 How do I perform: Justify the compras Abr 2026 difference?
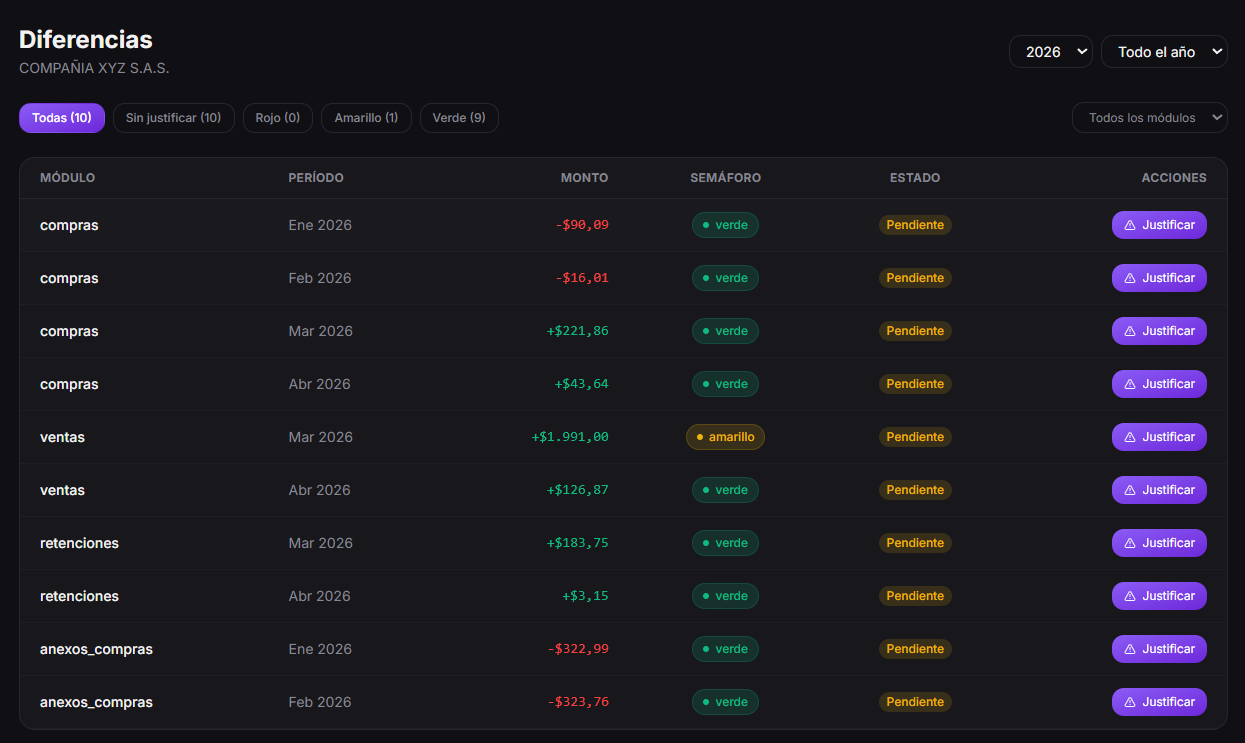(x=1159, y=384)
